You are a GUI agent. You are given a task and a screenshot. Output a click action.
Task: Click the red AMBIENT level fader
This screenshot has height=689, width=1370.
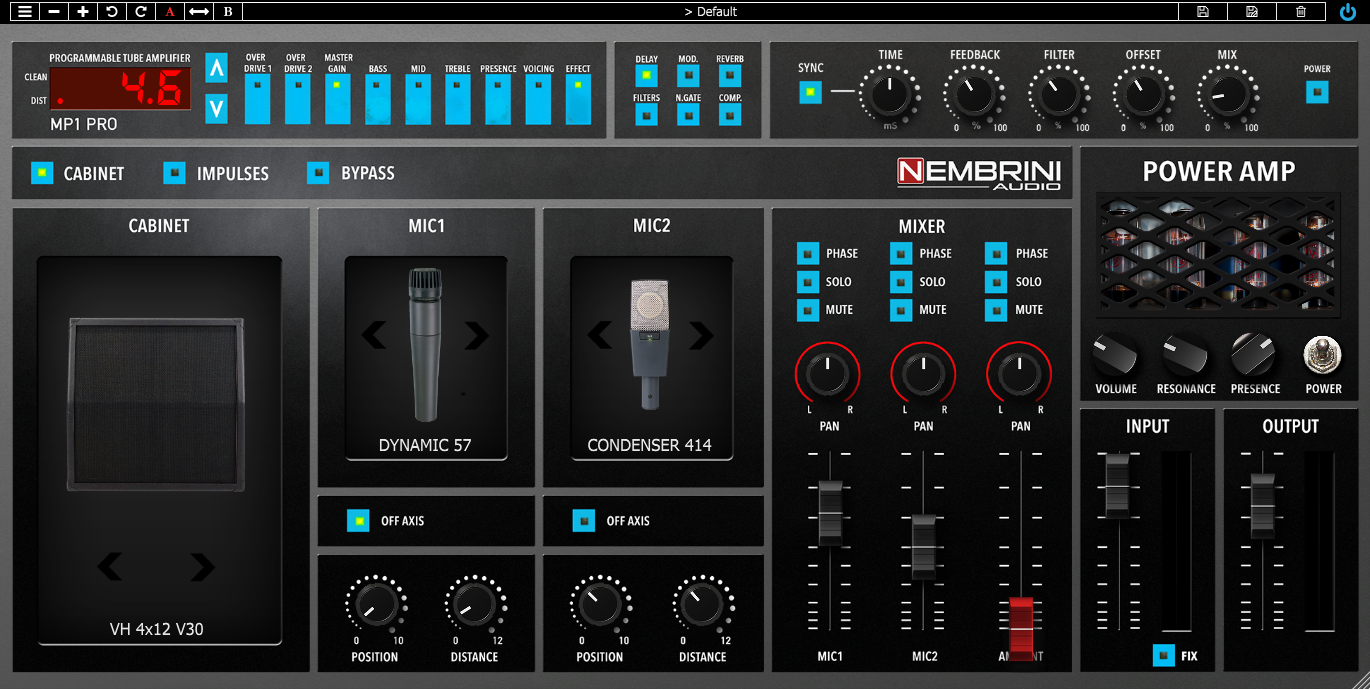click(x=1018, y=625)
